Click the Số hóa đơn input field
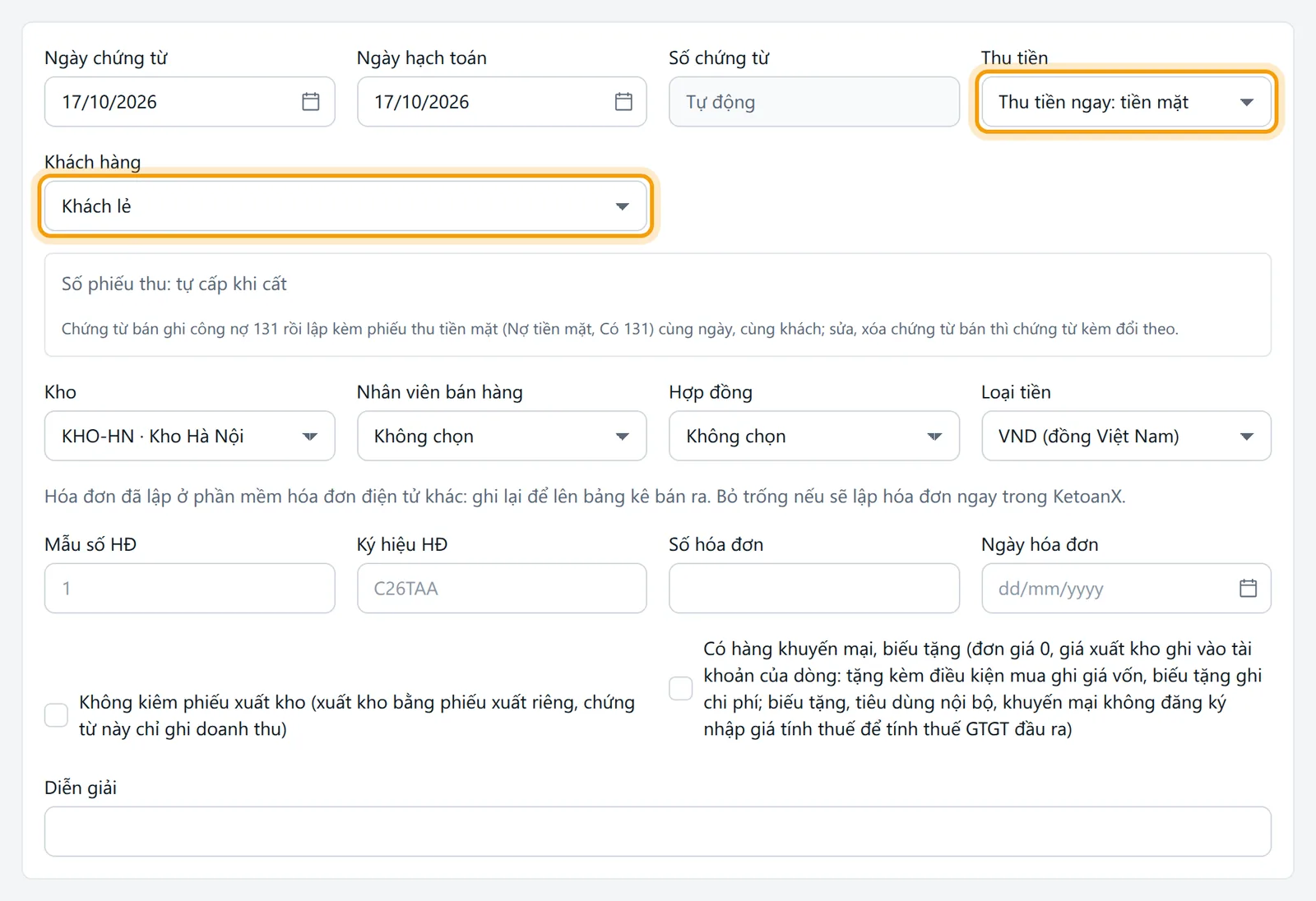This screenshot has width=1316, height=901. (814, 588)
